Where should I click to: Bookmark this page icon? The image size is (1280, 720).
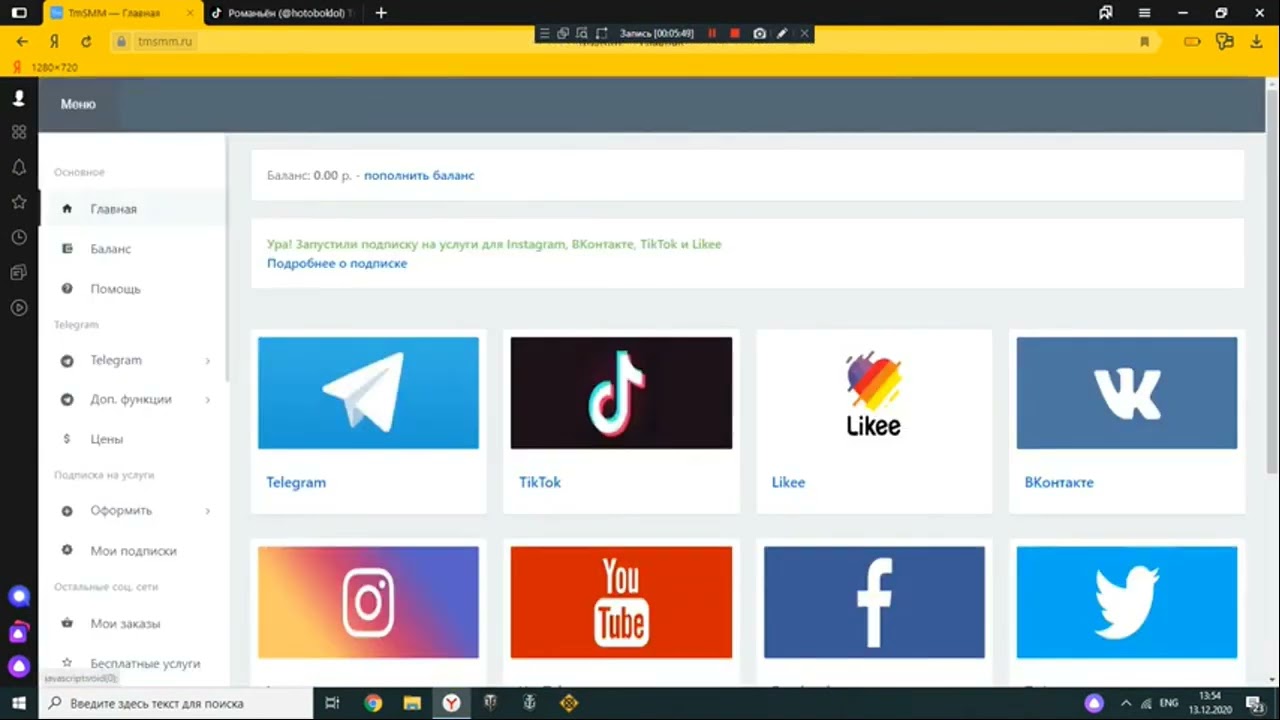pyautogui.click(x=1144, y=42)
